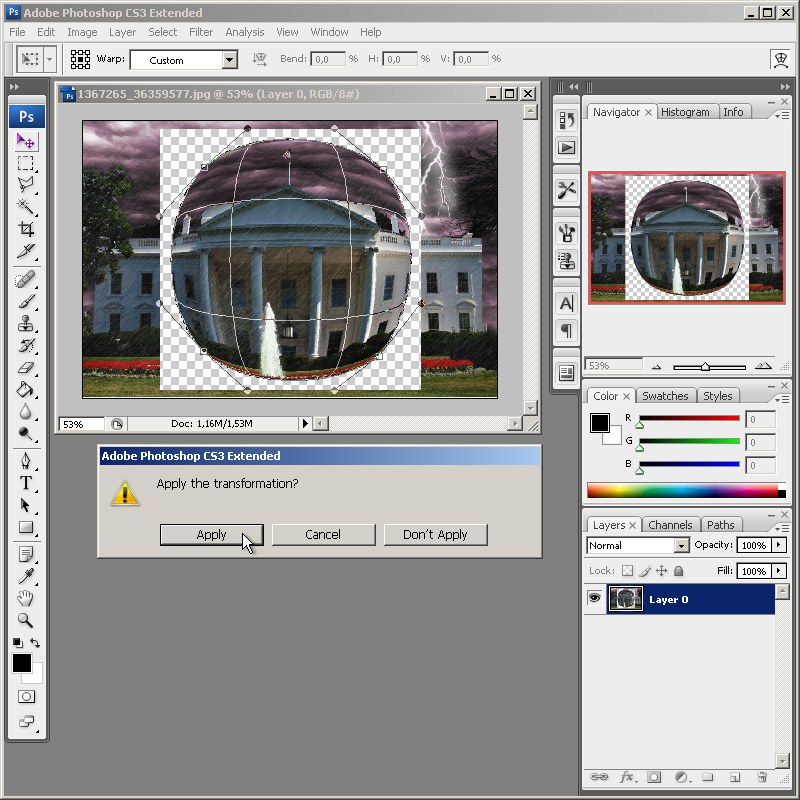This screenshot has height=800, width=800.
Task: Open the blend mode Normal dropdown
Action: coord(681,546)
